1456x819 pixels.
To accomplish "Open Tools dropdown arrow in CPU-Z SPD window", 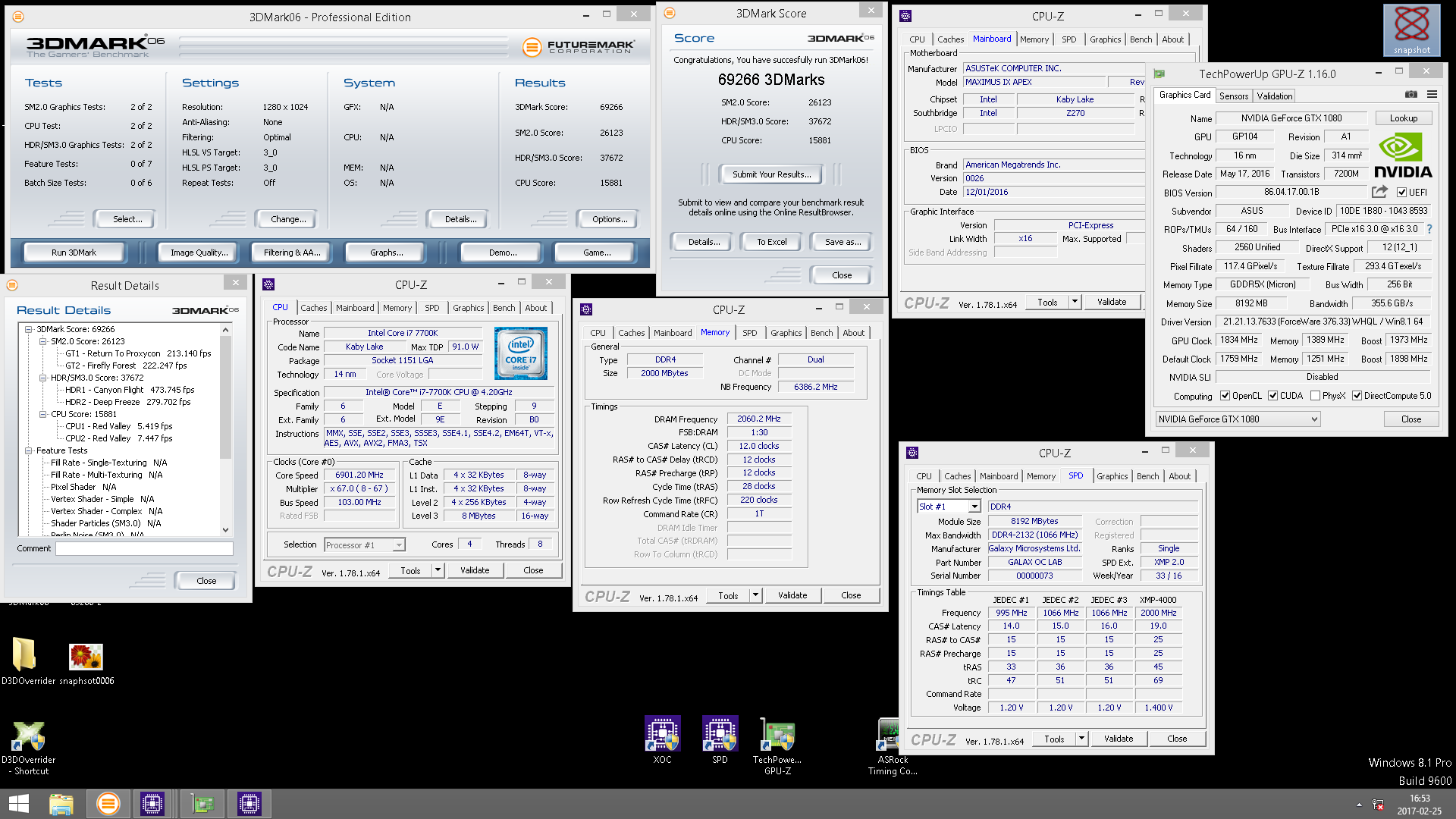I will pyautogui.click(x=1081, y=739).
